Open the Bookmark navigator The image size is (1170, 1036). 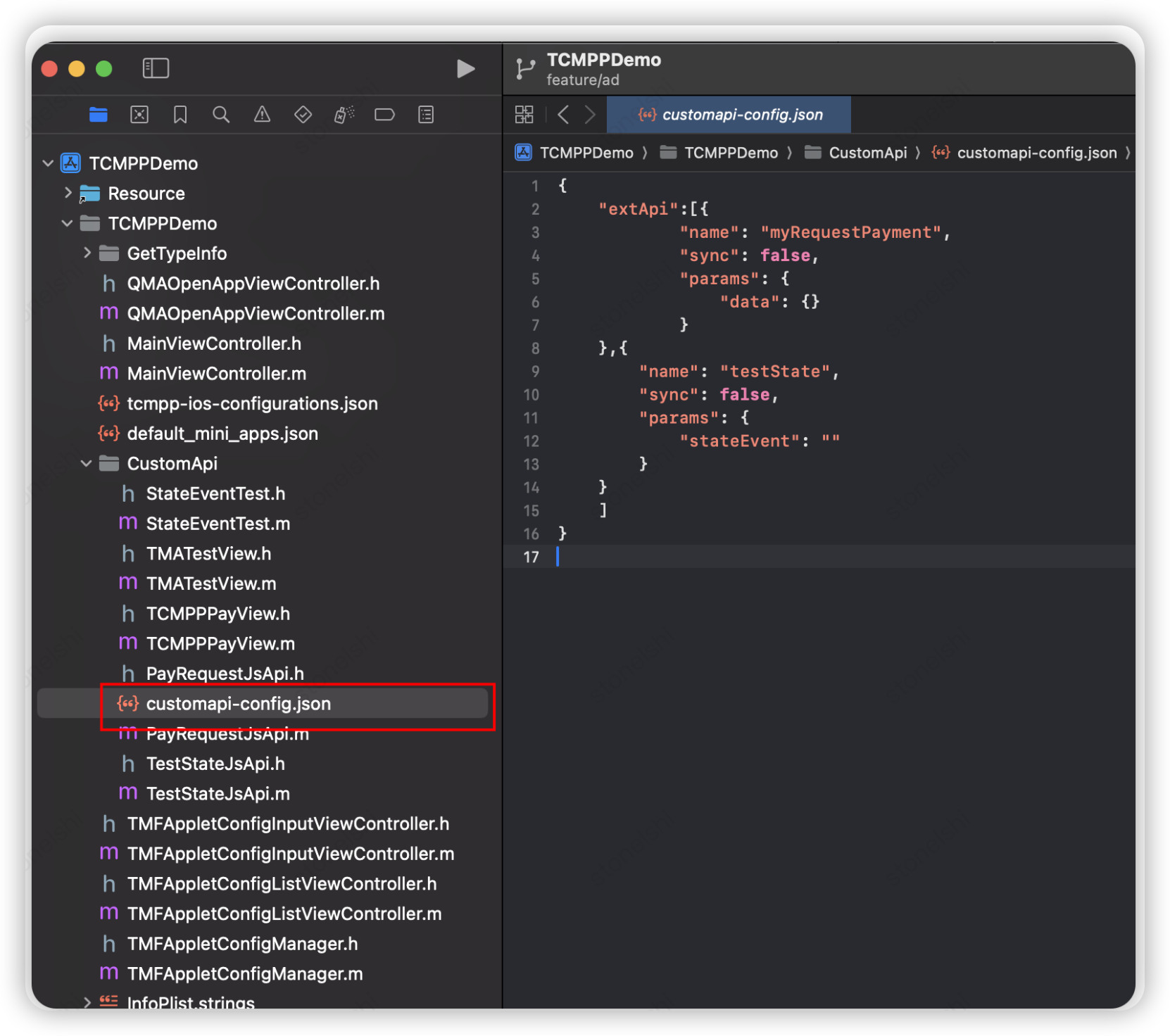click(180, 115)
